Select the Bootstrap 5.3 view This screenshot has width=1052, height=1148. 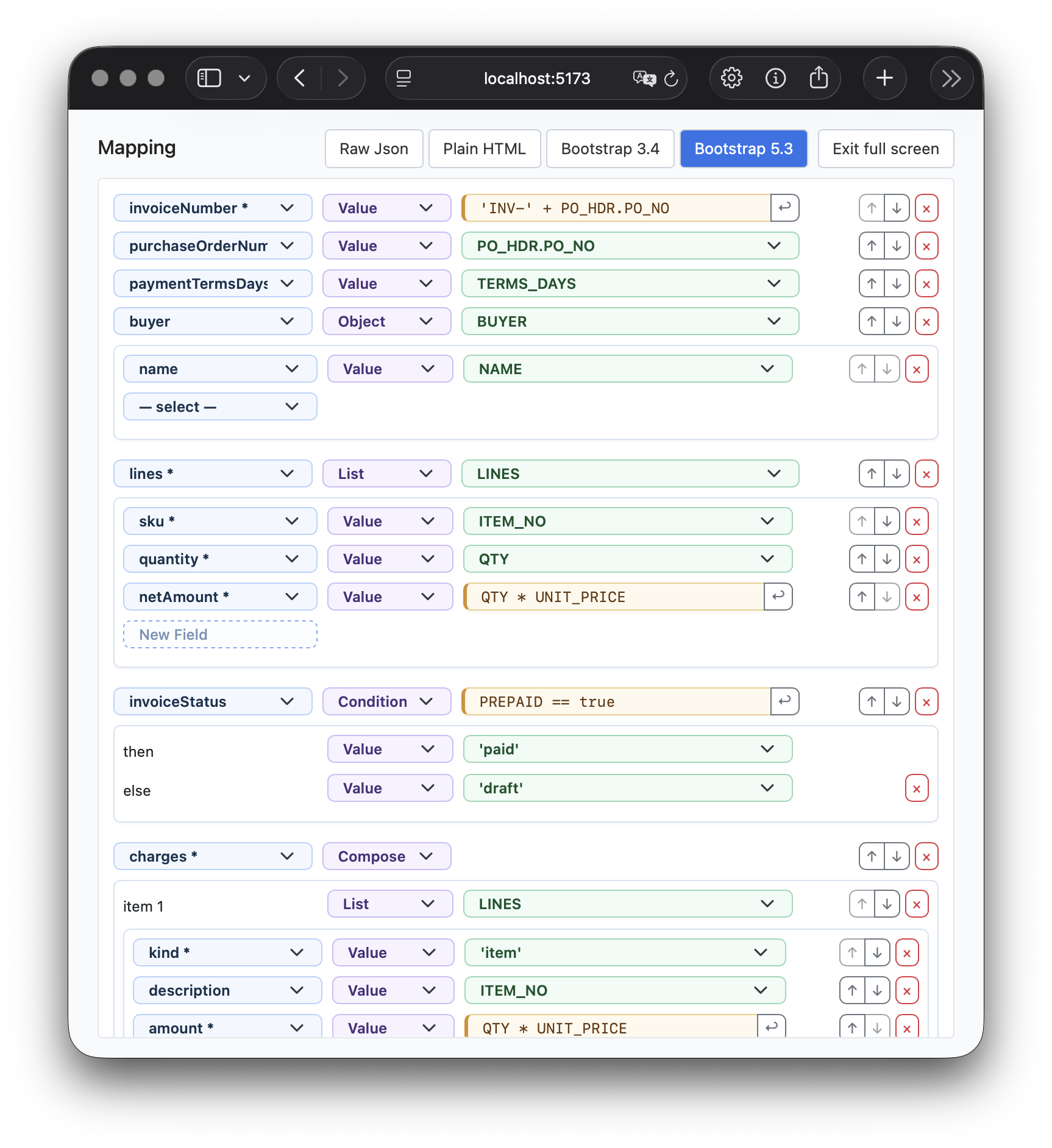744,149
